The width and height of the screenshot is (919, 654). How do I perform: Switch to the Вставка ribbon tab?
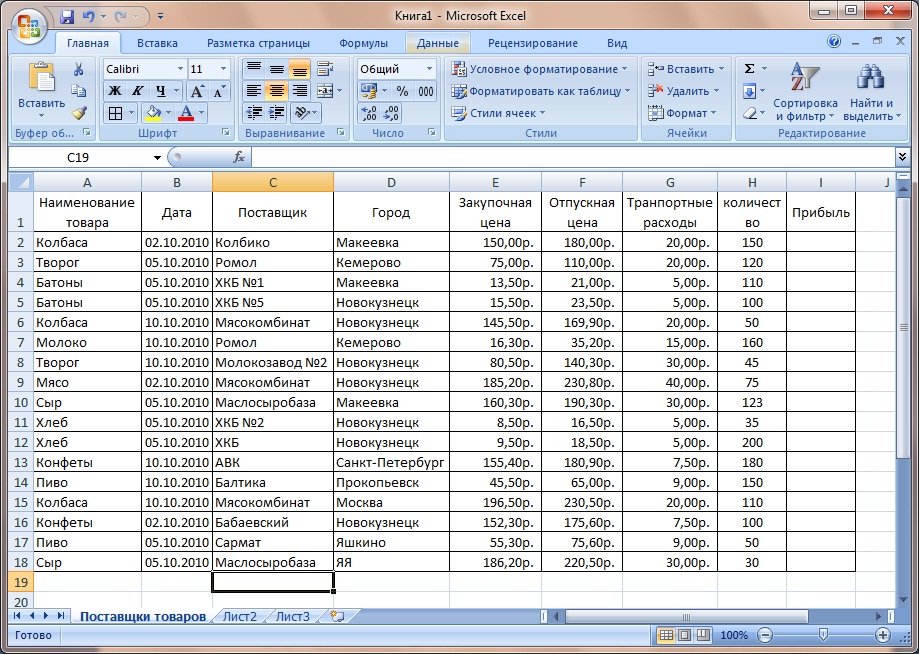pos(157,43)
